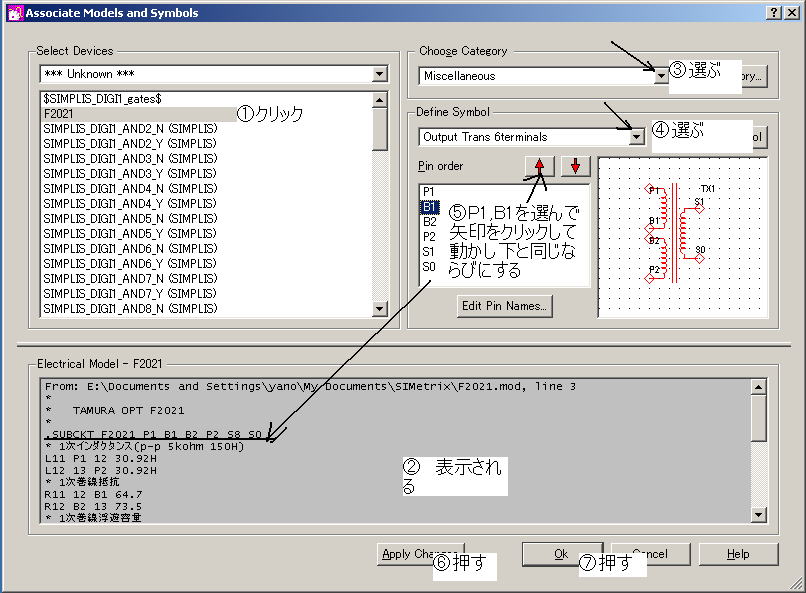The image size is (806, 593).
Task: Click the 'R12 B2 13 73.5' model line
Action: tap(93, 506)
